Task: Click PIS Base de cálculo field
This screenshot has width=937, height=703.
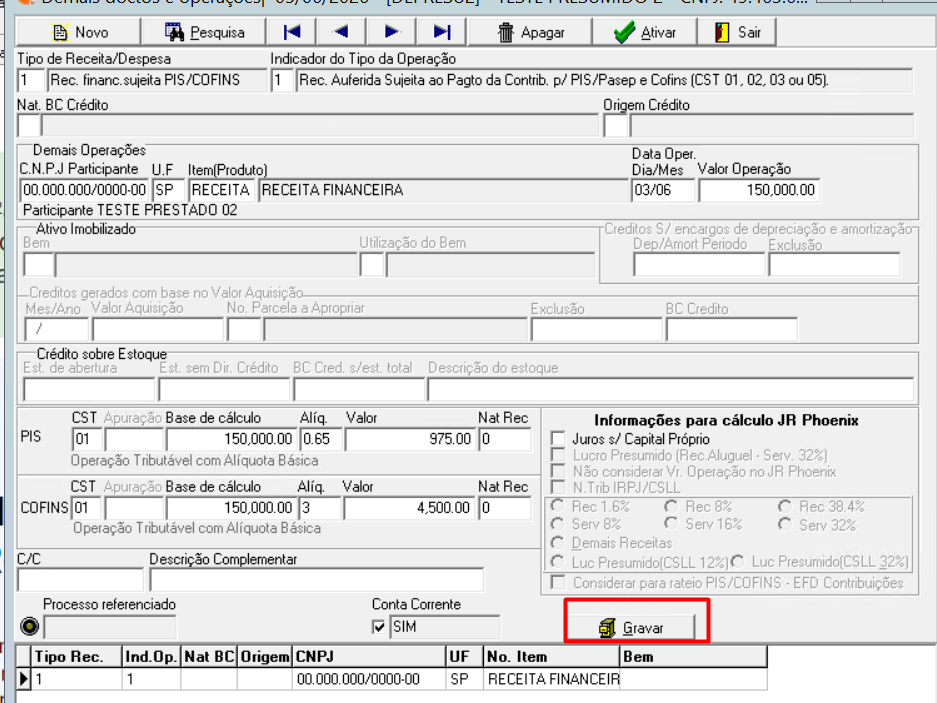Action: [231, 439]
